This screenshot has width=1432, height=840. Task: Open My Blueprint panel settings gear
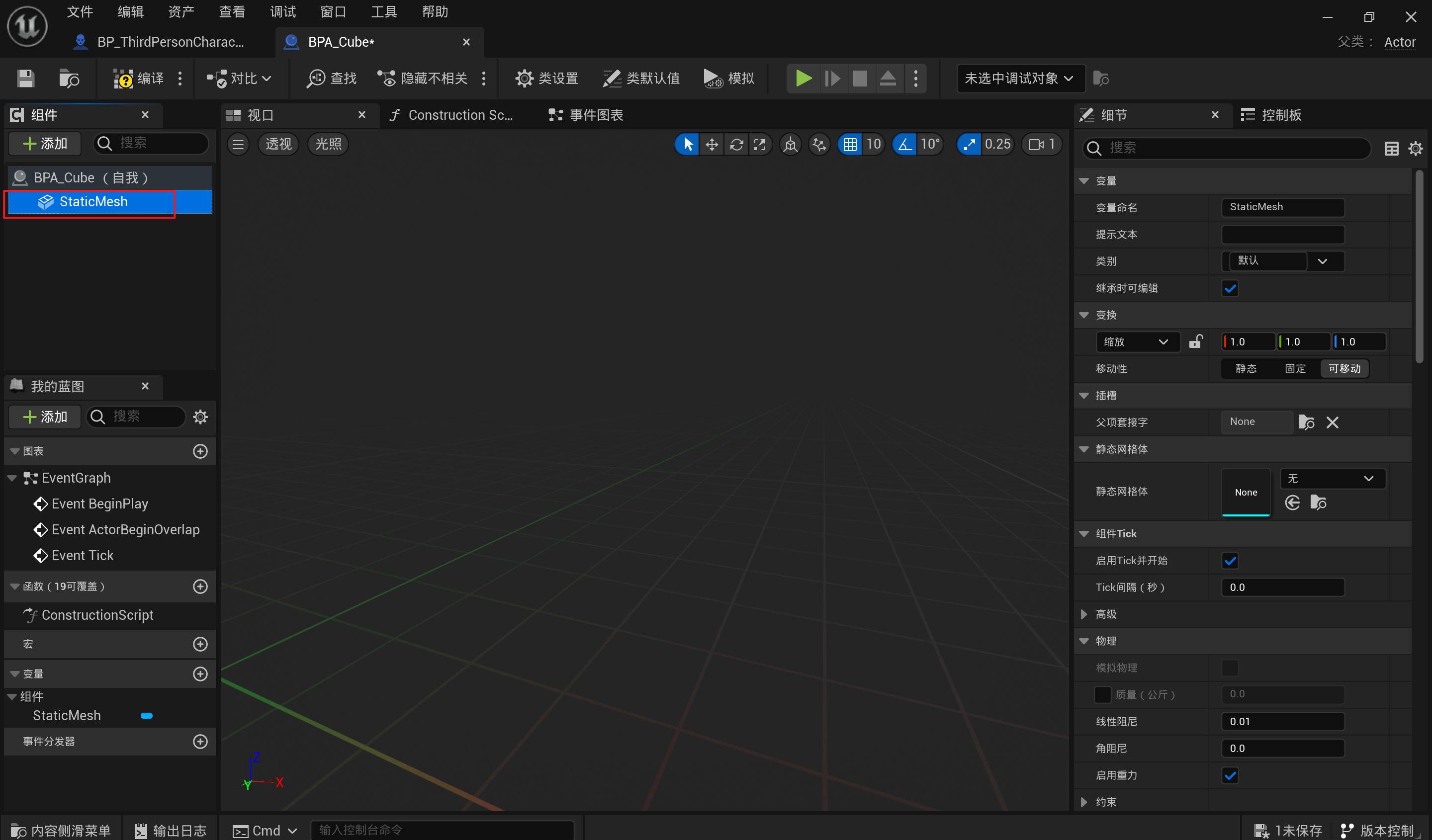[200, 417]
